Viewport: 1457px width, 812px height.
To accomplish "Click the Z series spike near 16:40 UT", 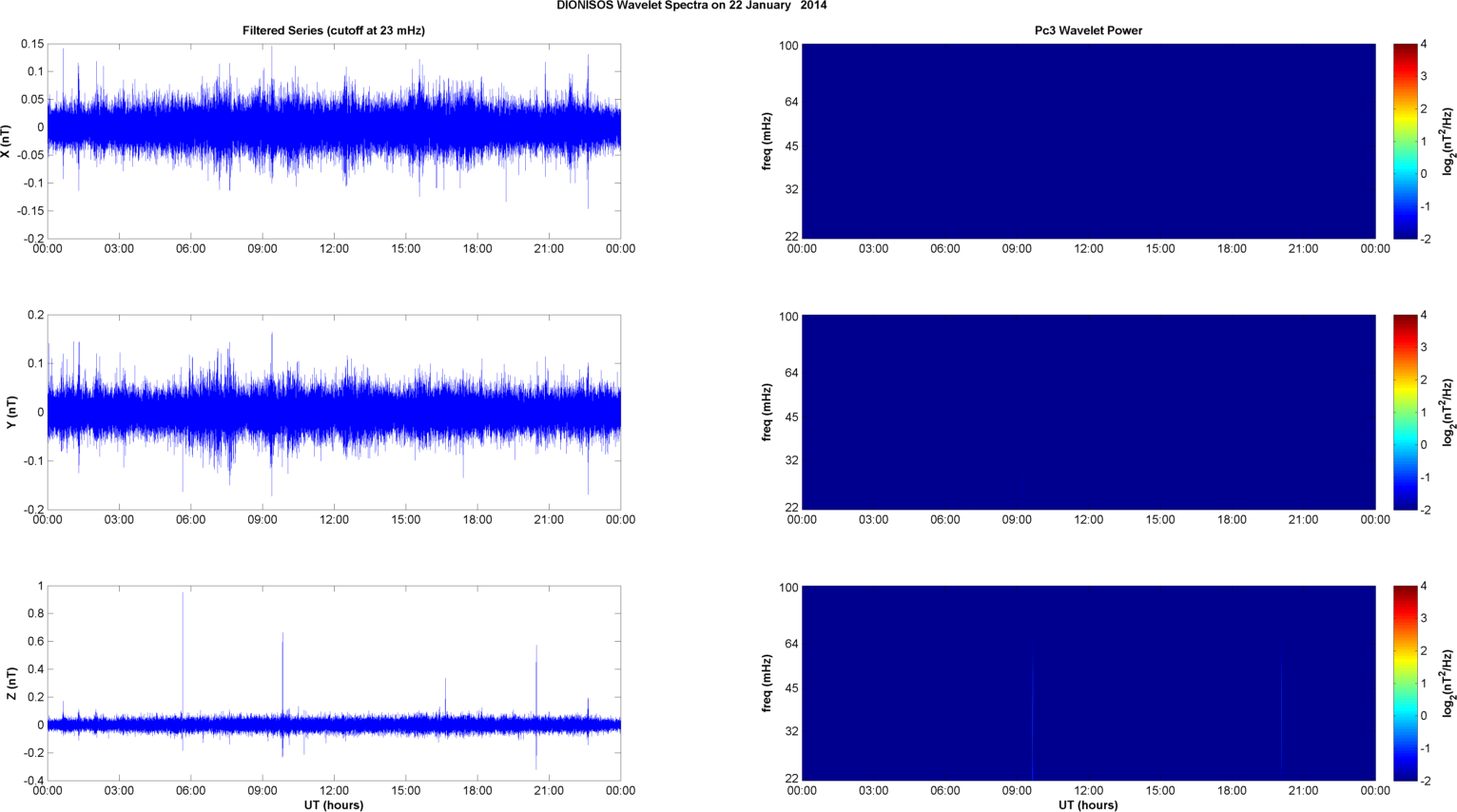I will click(445, 699).
